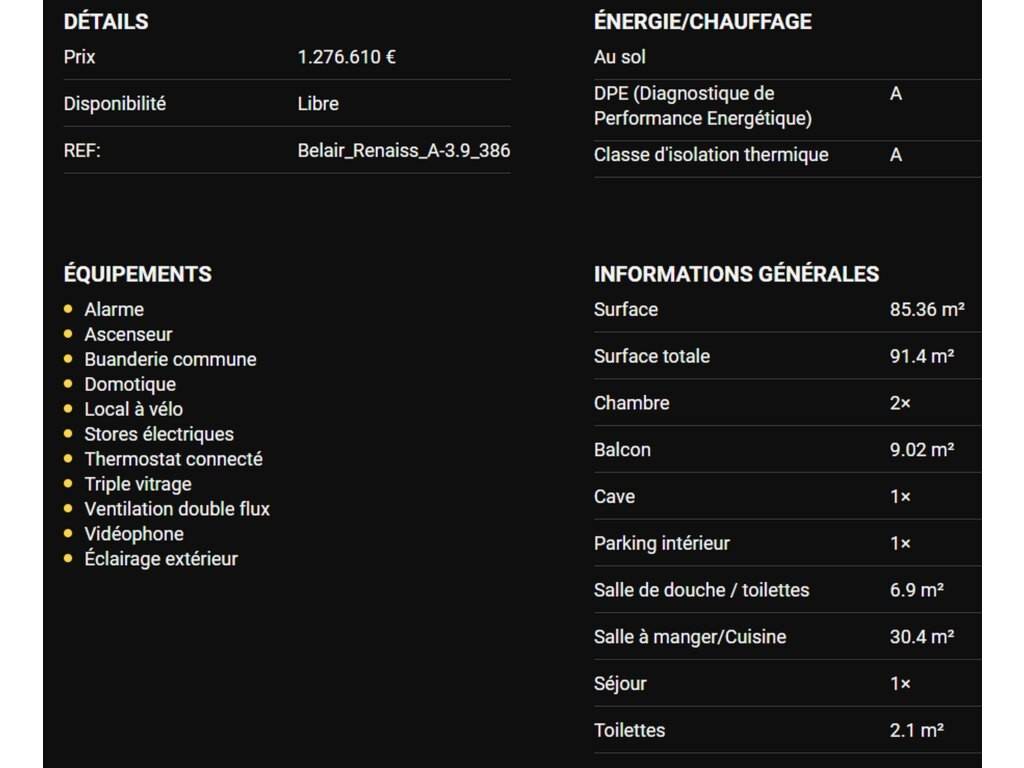Select the reference code Belair_Renaiss_A-3.9_386
Screen dimensions: 1024x768
tap(404, 151)
